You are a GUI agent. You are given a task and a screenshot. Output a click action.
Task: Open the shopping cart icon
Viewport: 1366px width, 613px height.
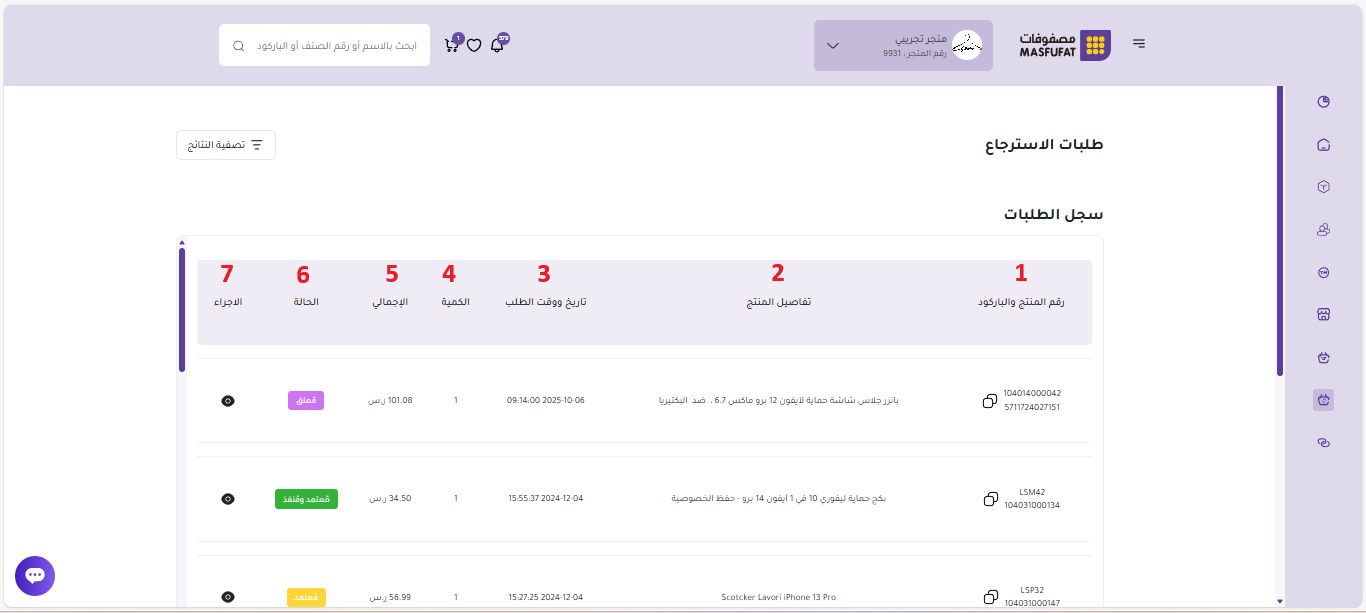(452, 46)
